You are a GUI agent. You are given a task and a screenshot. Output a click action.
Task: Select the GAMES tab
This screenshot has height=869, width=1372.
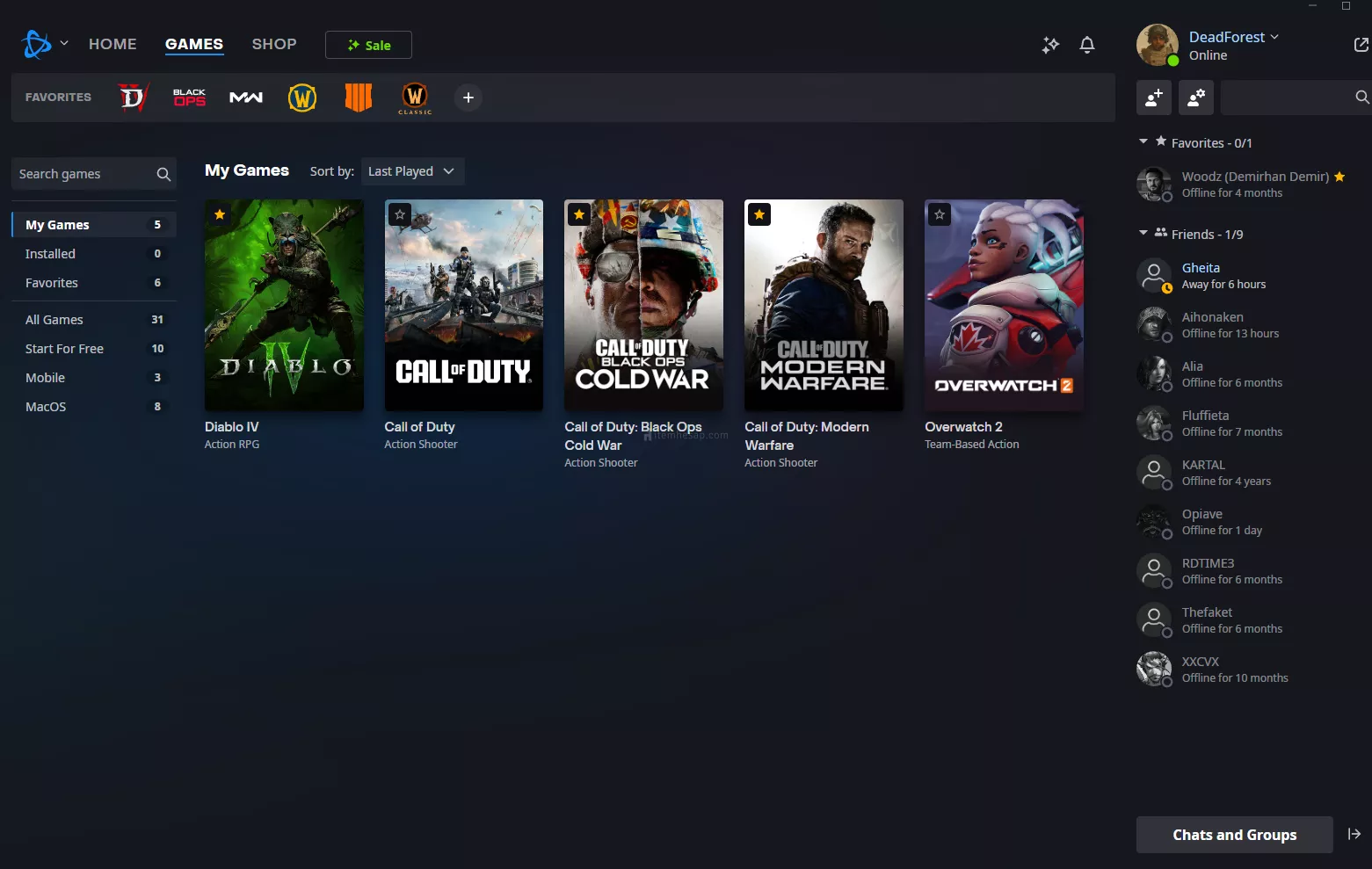click(x=194, y=44)
